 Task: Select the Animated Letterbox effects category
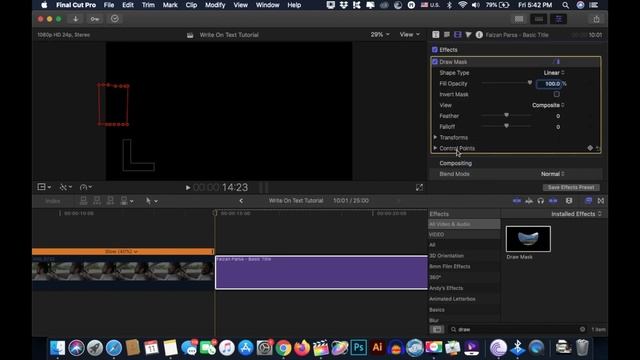452,299
